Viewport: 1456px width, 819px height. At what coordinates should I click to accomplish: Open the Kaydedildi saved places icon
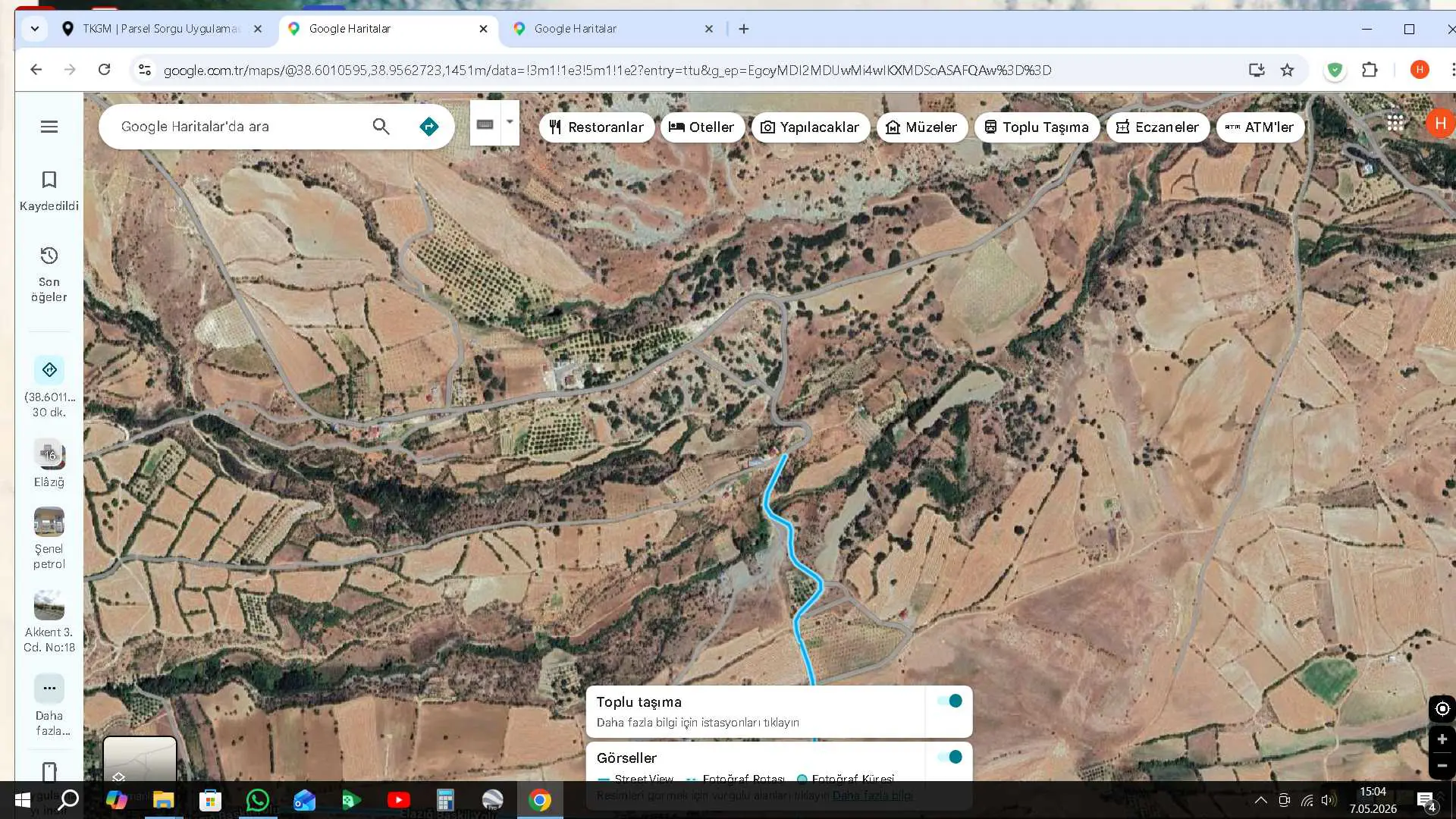tap(49, 190)
